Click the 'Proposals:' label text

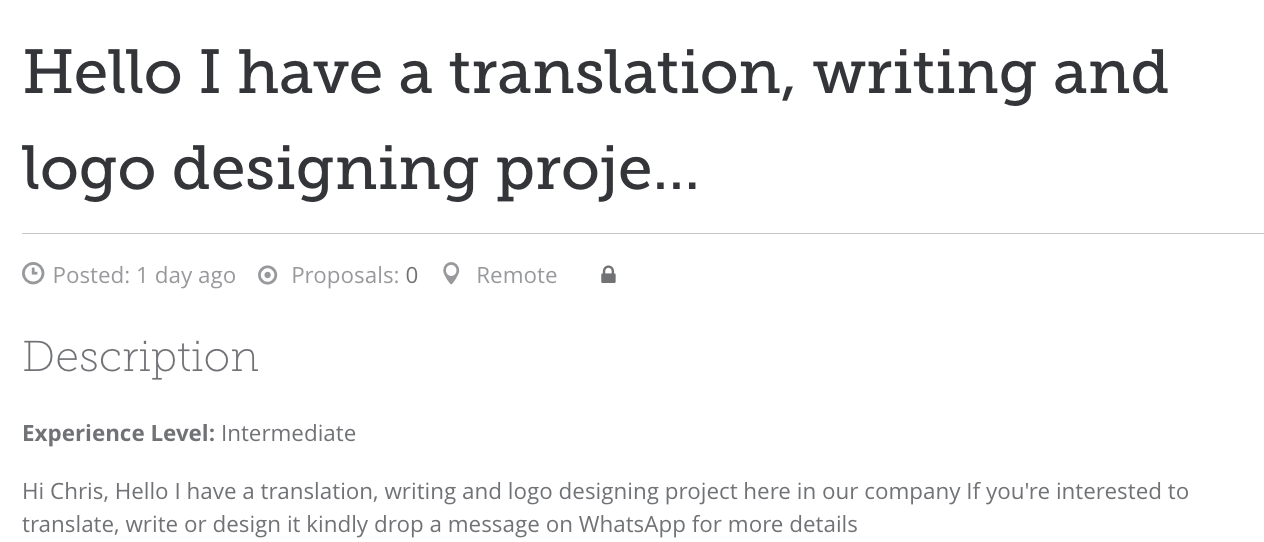pyautogui.click(x=345, y=275)
